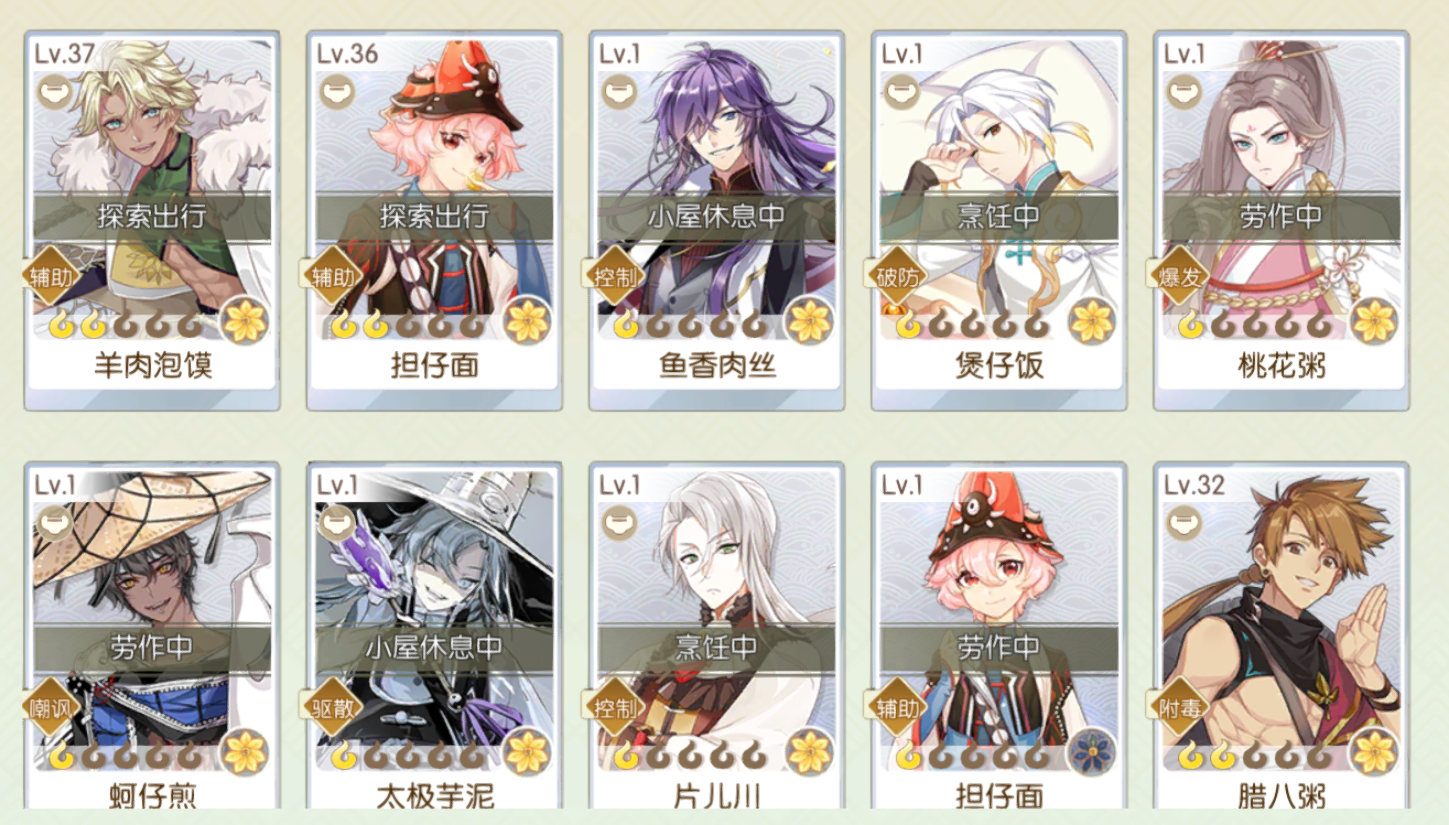The image size is (1449, 825).
Task: Click the 破防 badge on 煲仔饭 card
Action: point(896,277)
